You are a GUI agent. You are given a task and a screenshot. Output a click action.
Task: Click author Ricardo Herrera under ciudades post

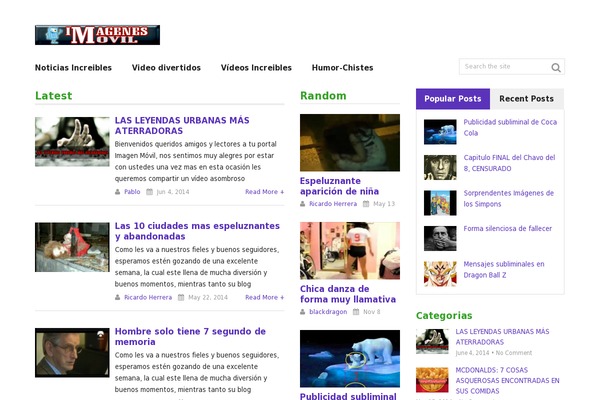click(x=148, y=297)
